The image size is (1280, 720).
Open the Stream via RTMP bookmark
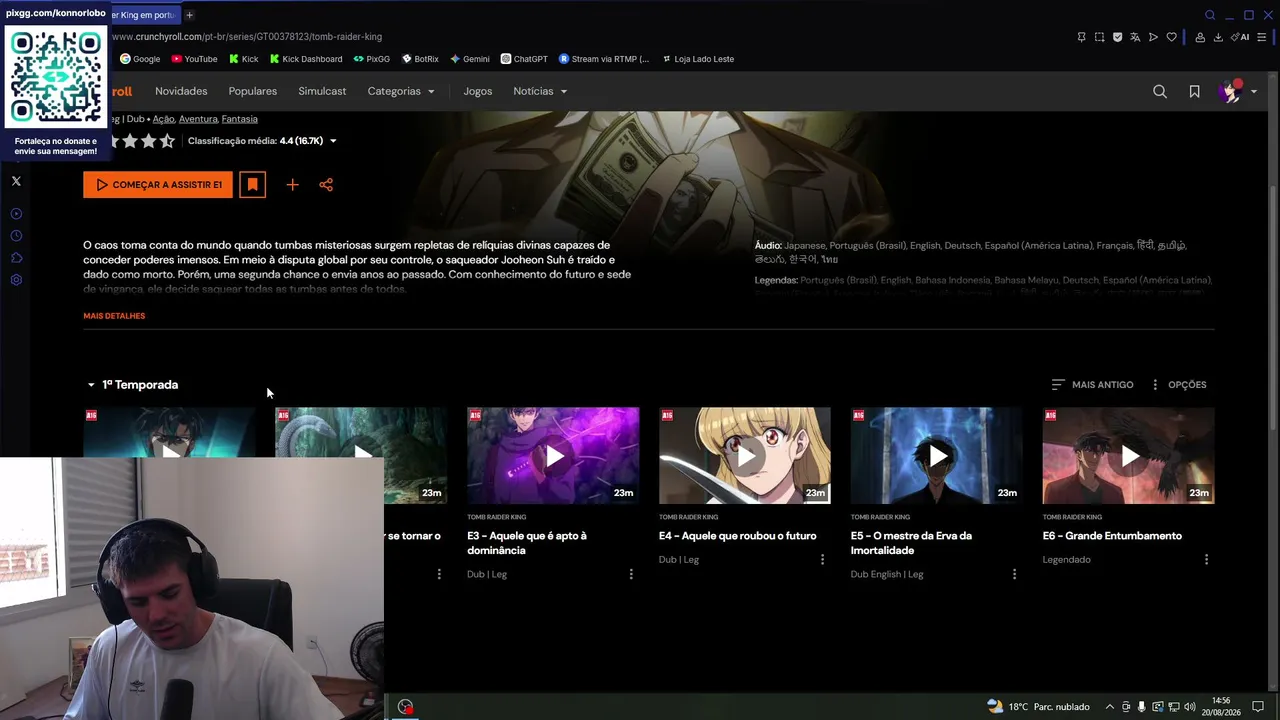[x=604, y=59]
